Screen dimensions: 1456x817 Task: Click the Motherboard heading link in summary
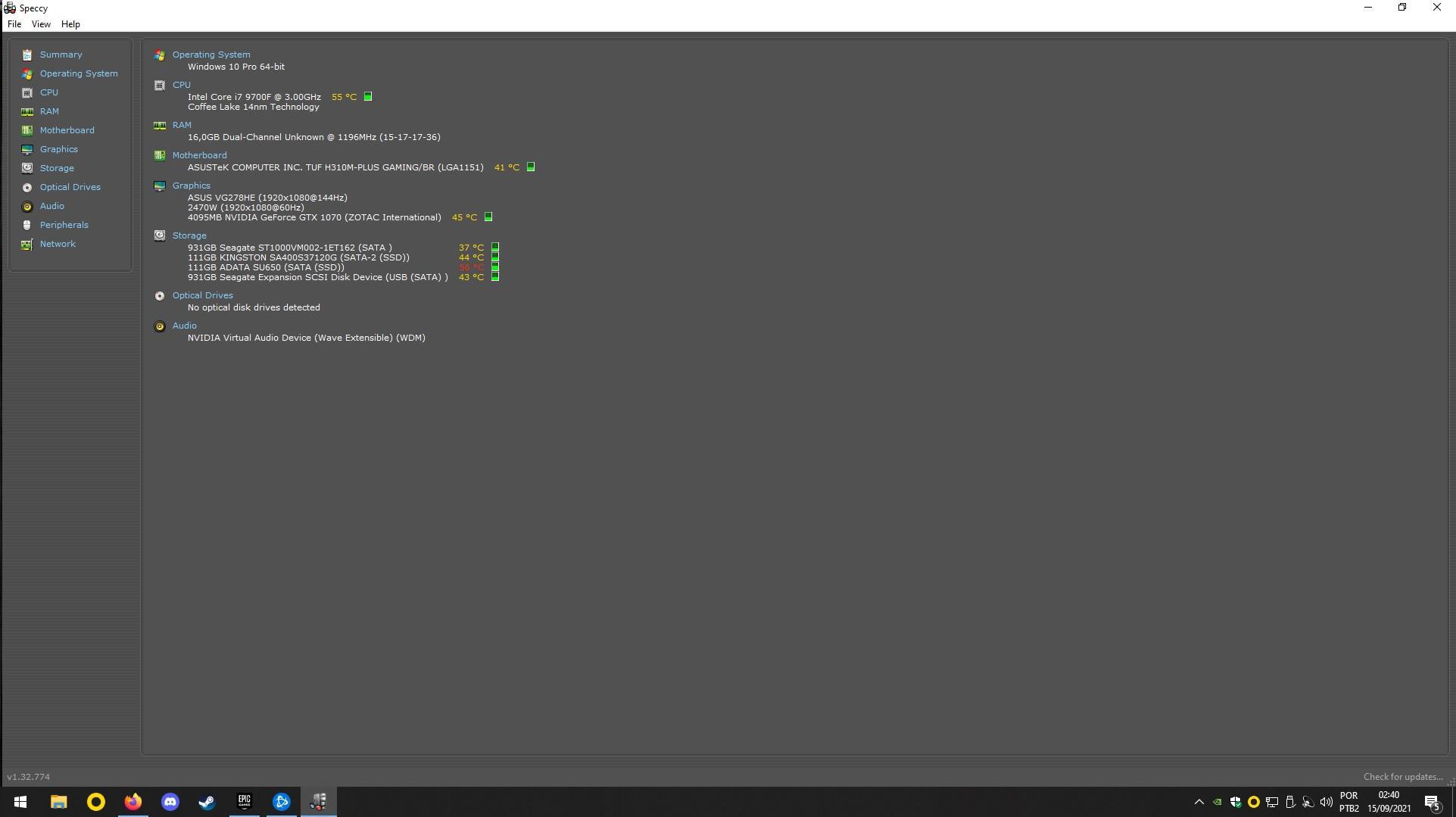(x=200, y=155)
